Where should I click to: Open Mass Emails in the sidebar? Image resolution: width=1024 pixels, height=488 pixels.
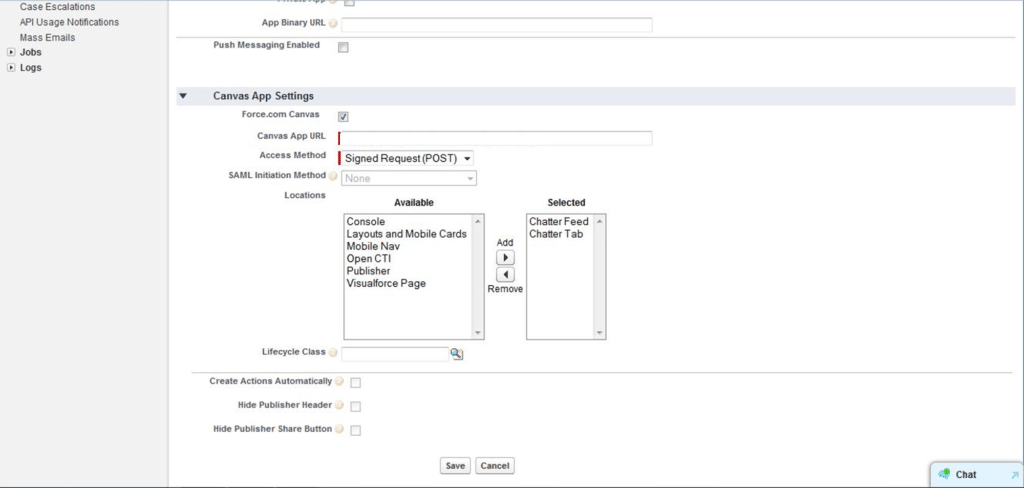[x=47, y=37]
